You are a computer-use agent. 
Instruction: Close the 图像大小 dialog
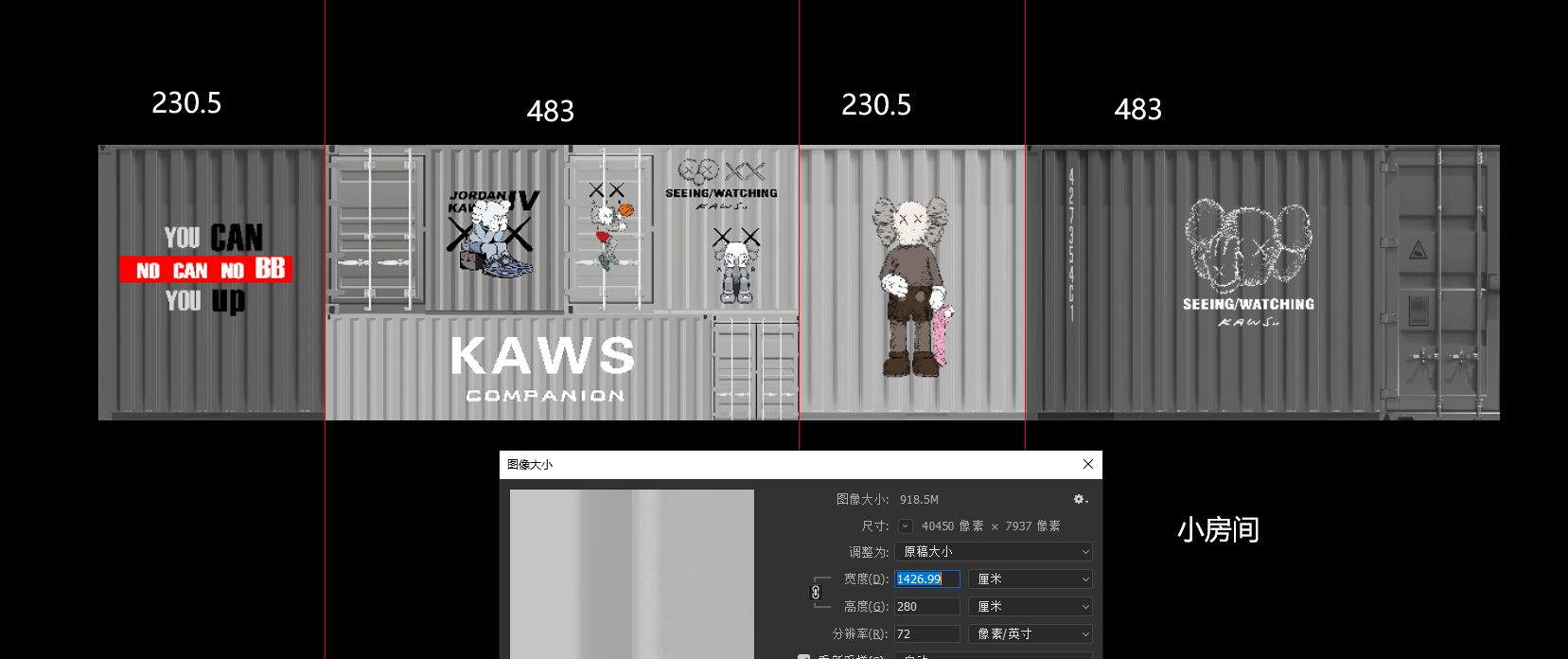[x=1088, y=464]
